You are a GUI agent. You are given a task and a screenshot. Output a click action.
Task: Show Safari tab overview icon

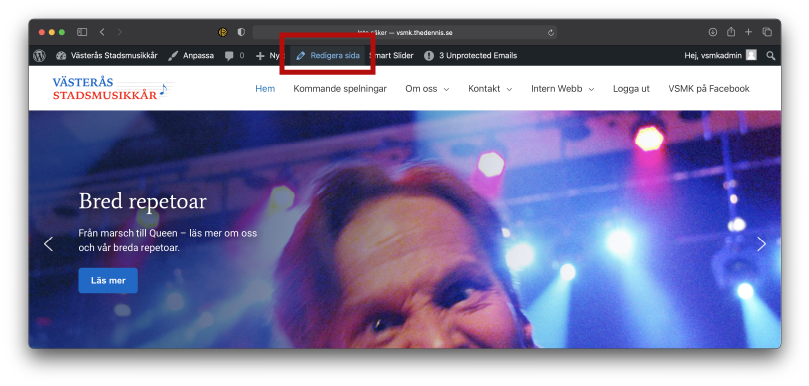(x=767, y=32)
